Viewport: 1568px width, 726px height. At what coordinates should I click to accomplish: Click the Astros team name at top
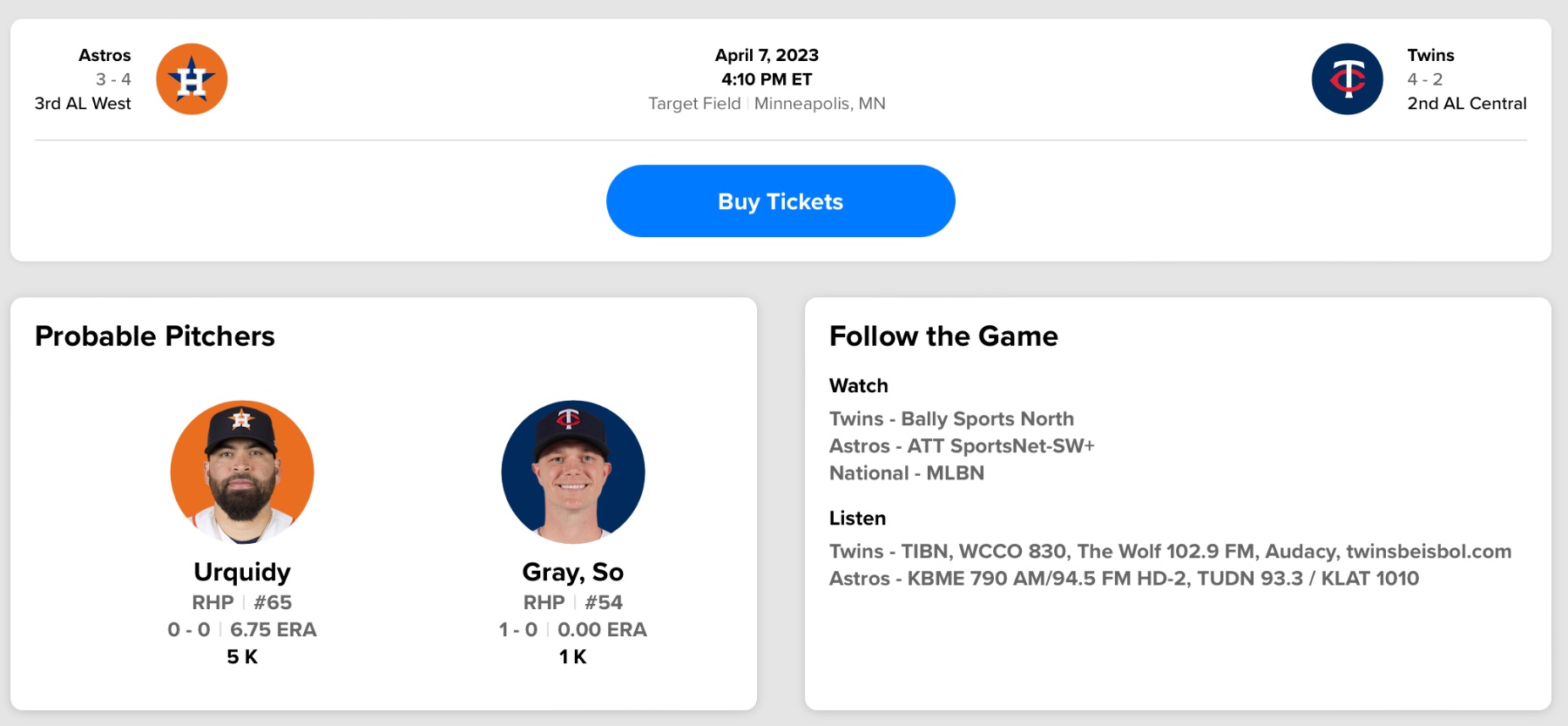click(105, 55)
